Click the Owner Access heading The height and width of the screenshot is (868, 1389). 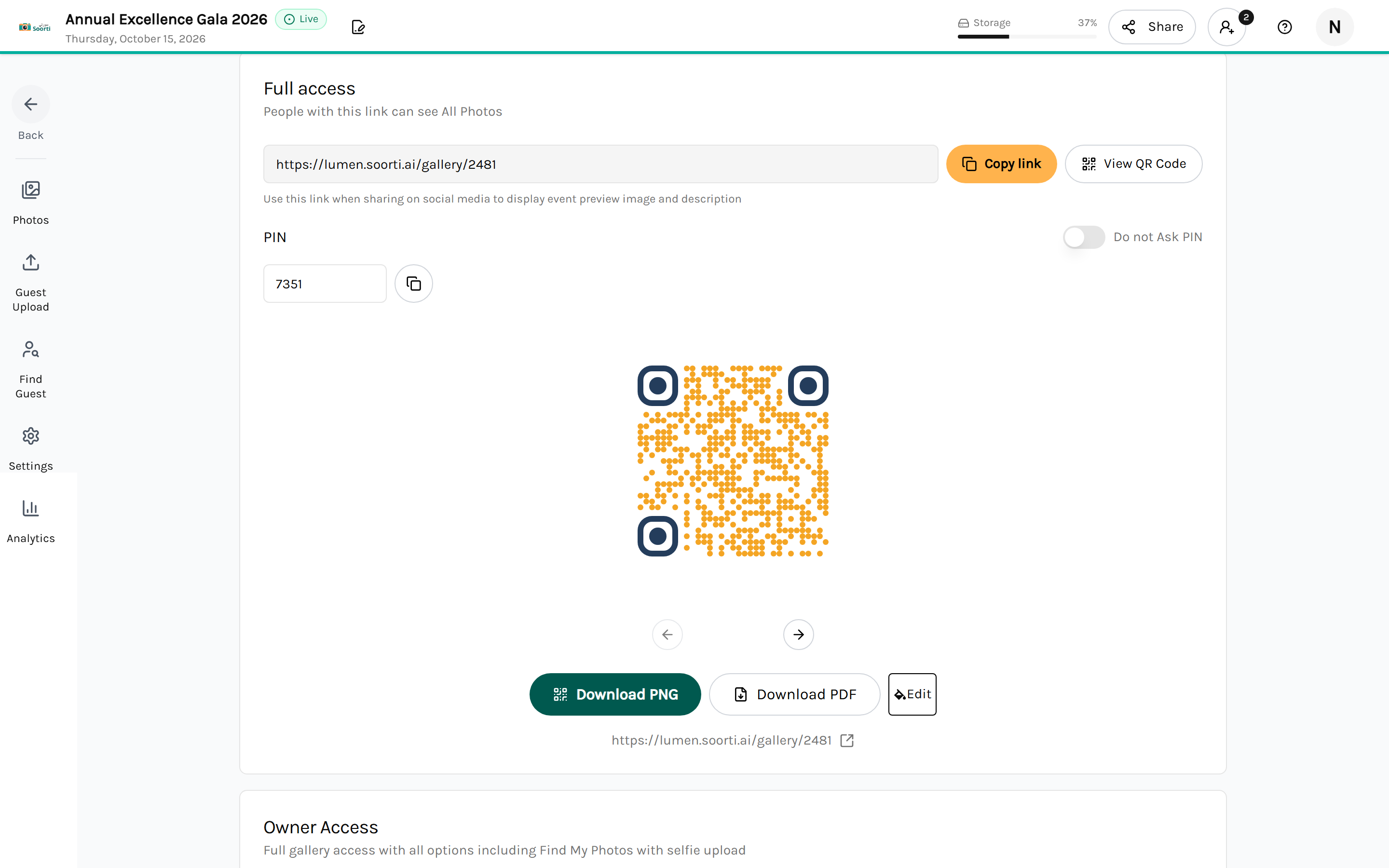[x=320, y=827]
